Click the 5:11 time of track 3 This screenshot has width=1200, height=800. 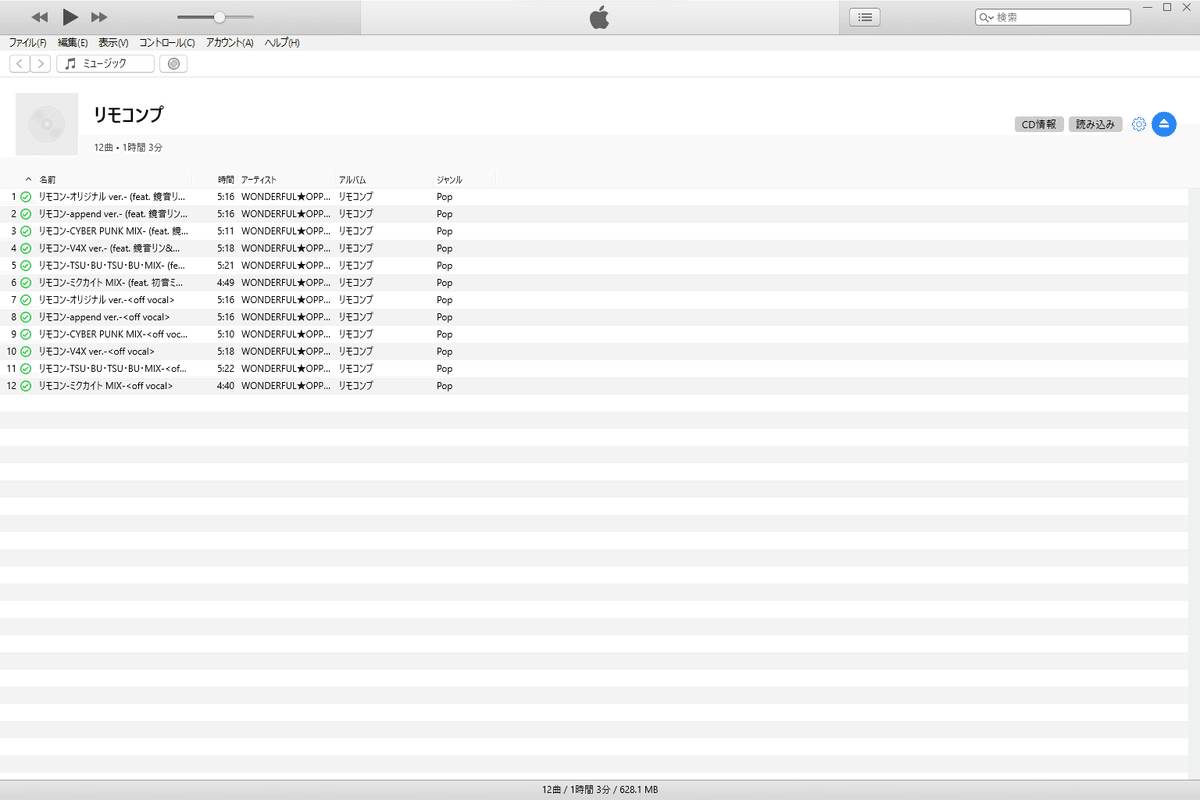point(225,231)
